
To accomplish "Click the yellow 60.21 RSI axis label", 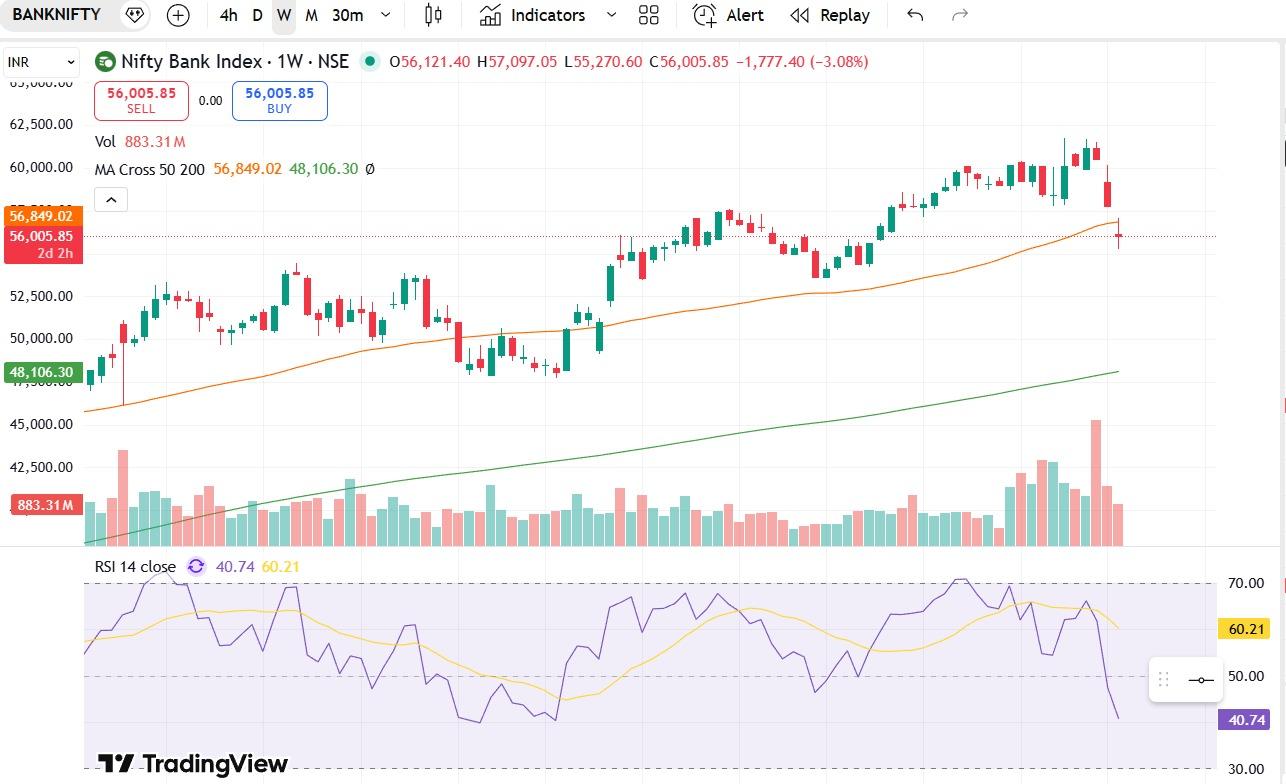I will [x=1242, y=629].
